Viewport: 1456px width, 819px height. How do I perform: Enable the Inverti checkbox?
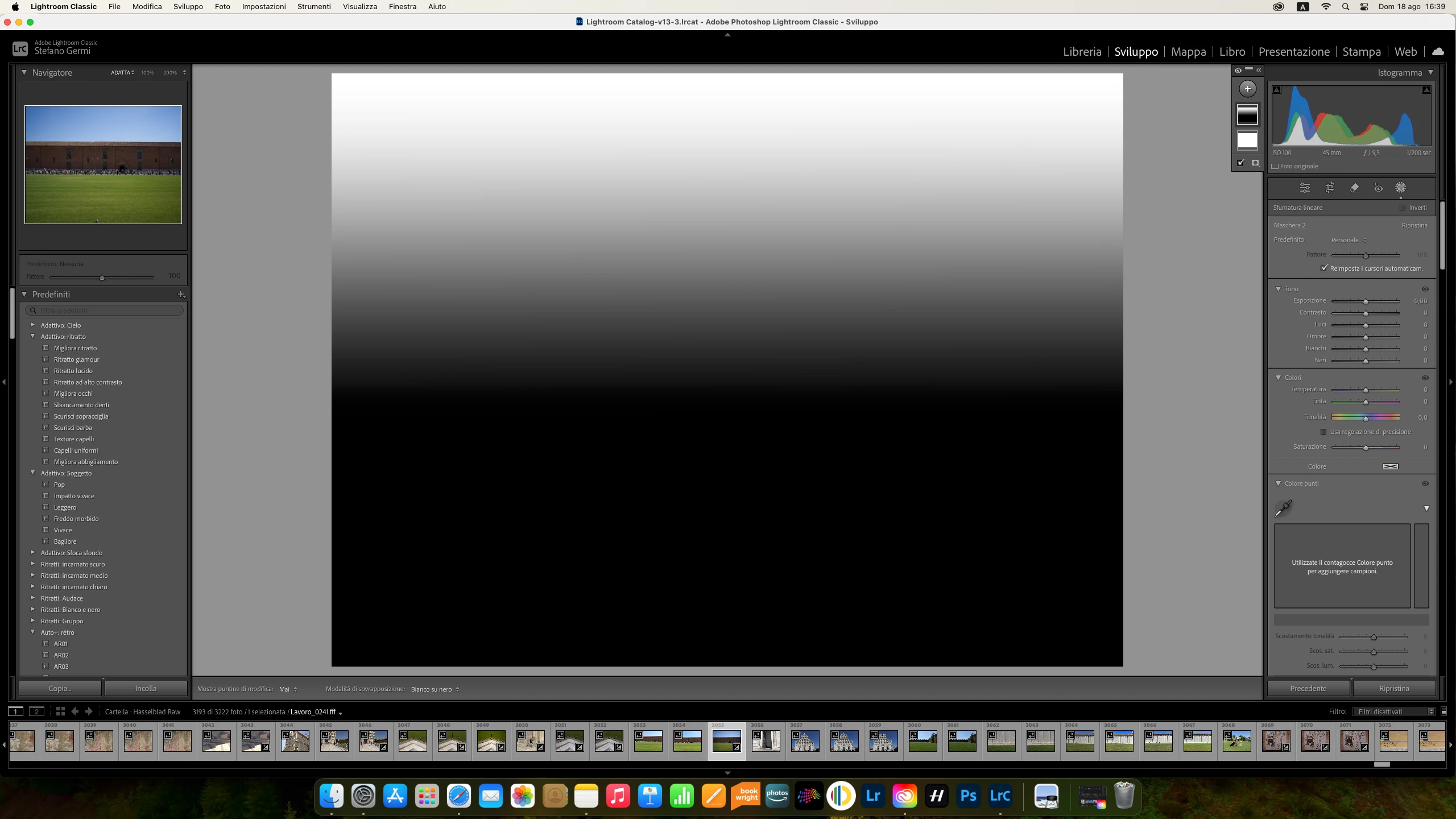coord(1403,208)
